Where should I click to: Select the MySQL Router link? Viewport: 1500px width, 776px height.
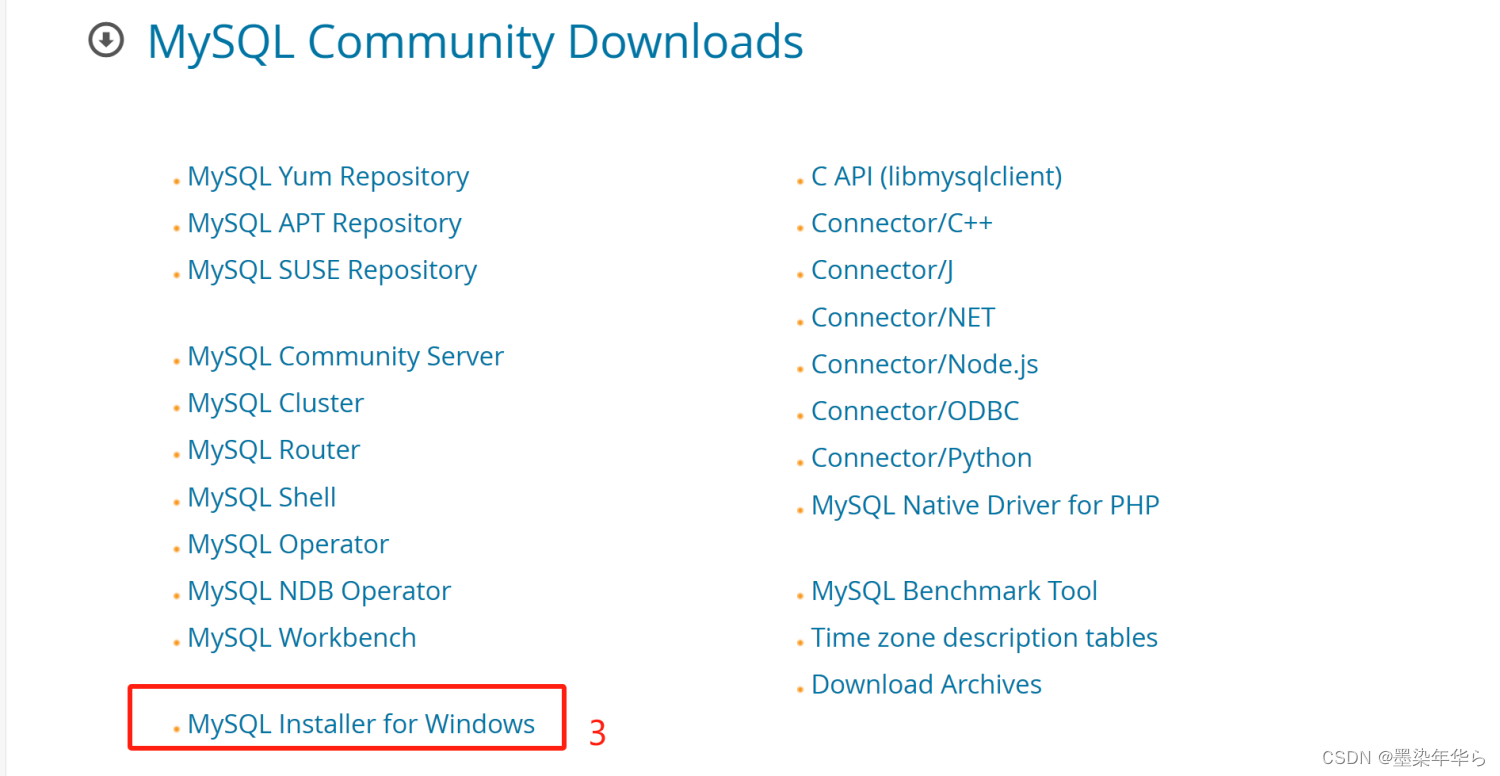[x=274, y=450]
